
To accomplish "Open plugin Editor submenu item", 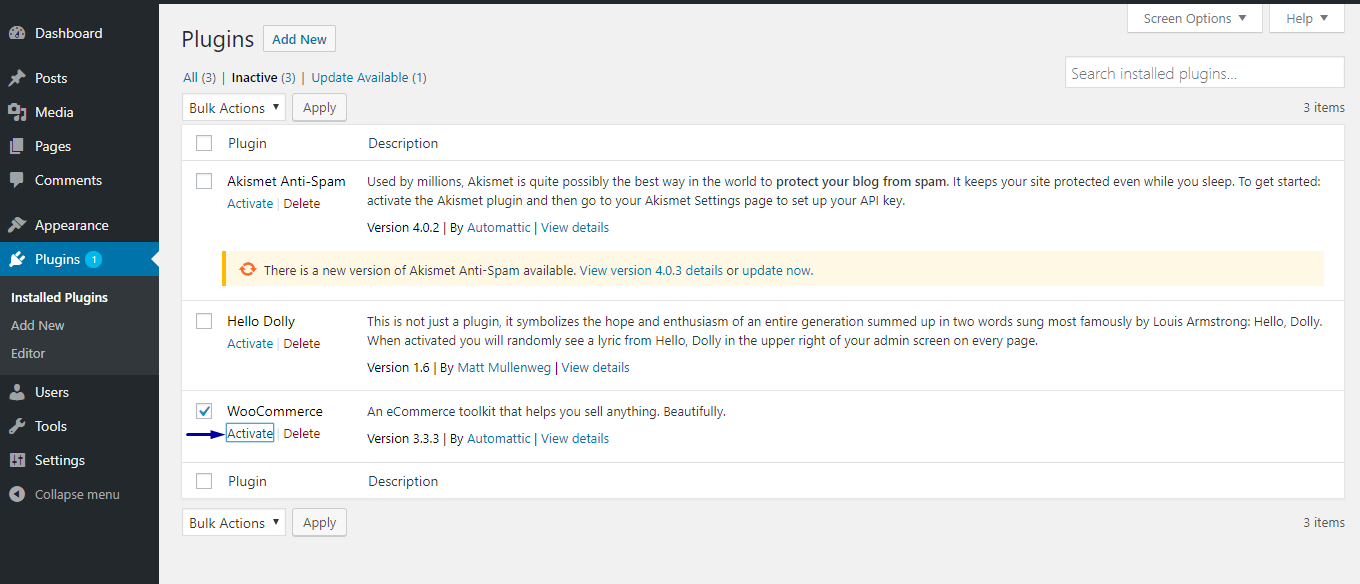I will pos(28,353).
